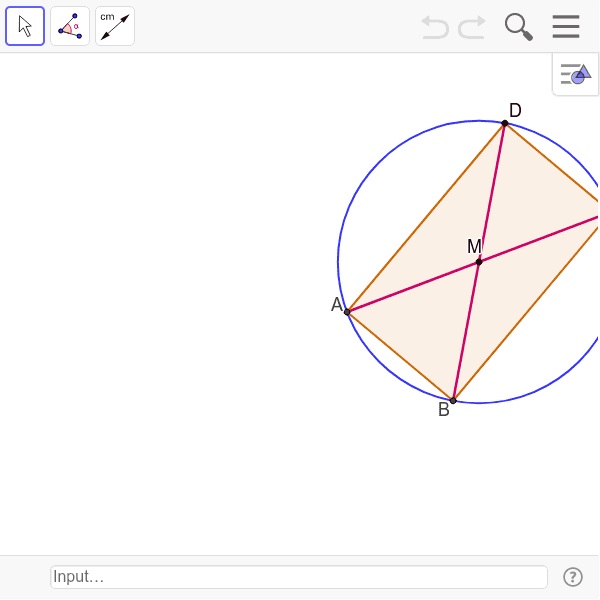Image resolution: width=600 pixels, height=600 pixels.
Task: Undo the last action
Action: (x=435, y=27)
